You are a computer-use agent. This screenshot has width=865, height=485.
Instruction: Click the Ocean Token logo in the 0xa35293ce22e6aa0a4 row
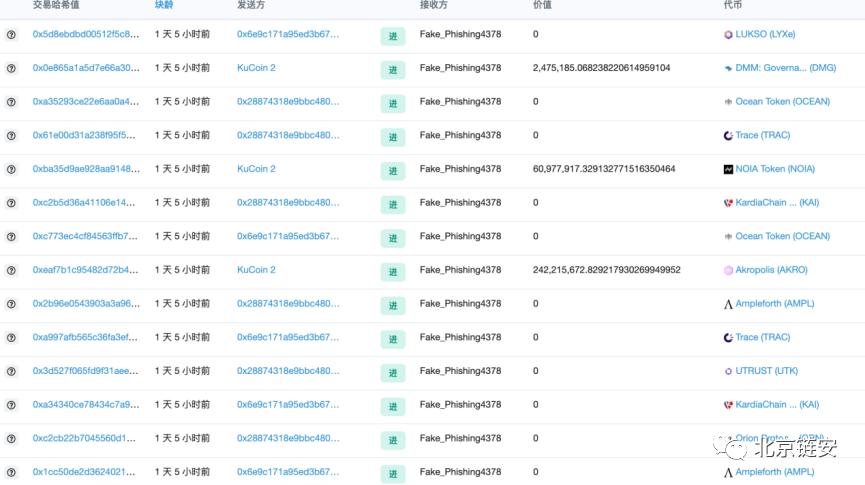click(x=728, y=102)
